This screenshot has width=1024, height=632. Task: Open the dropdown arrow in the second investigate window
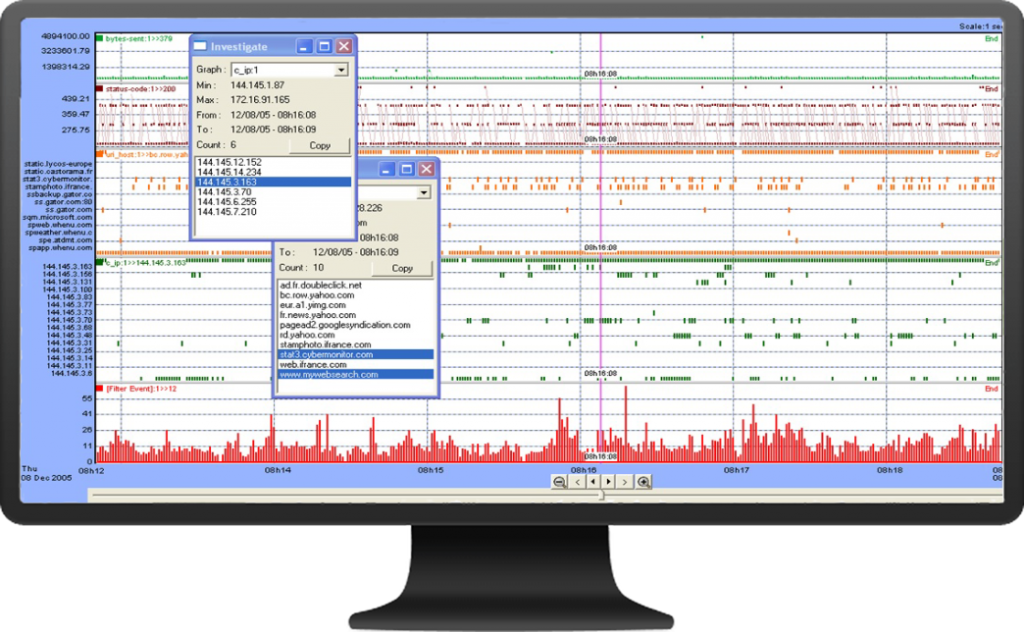tap(424, 193)
